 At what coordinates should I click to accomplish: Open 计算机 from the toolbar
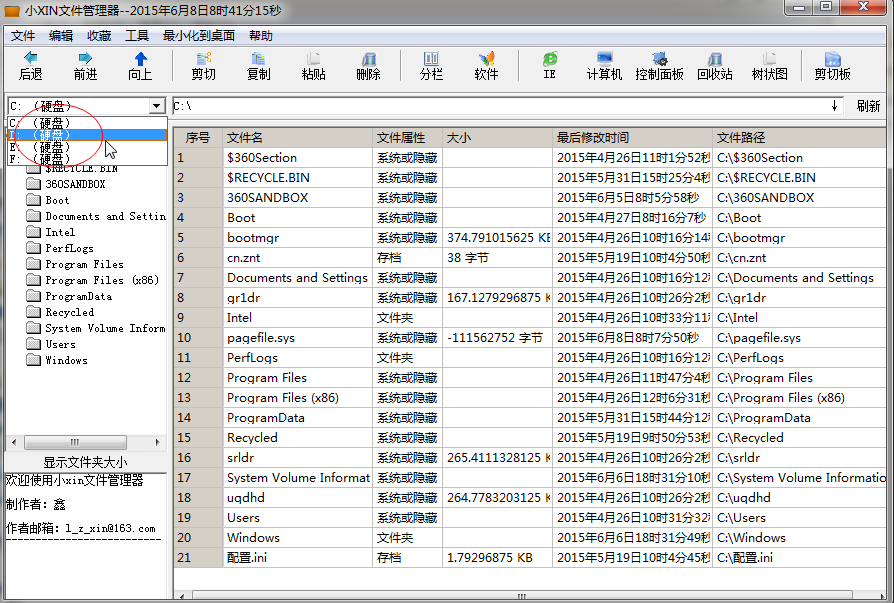pyautogui.click(x=604, y=58)
